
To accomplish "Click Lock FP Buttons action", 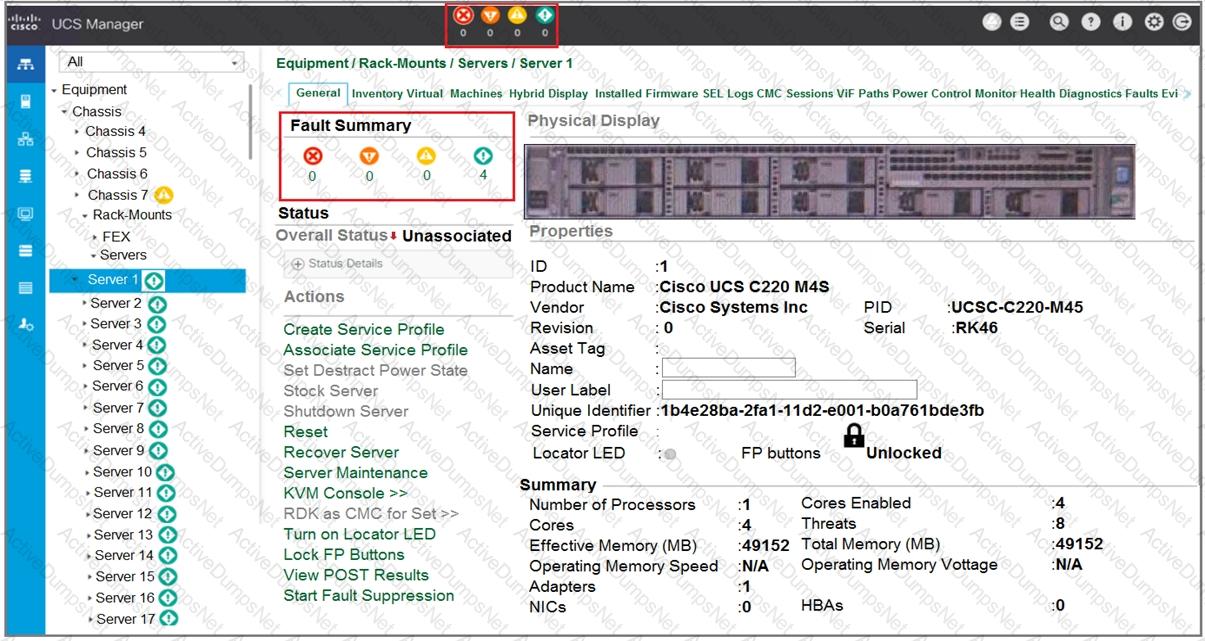I will [344, 554].
